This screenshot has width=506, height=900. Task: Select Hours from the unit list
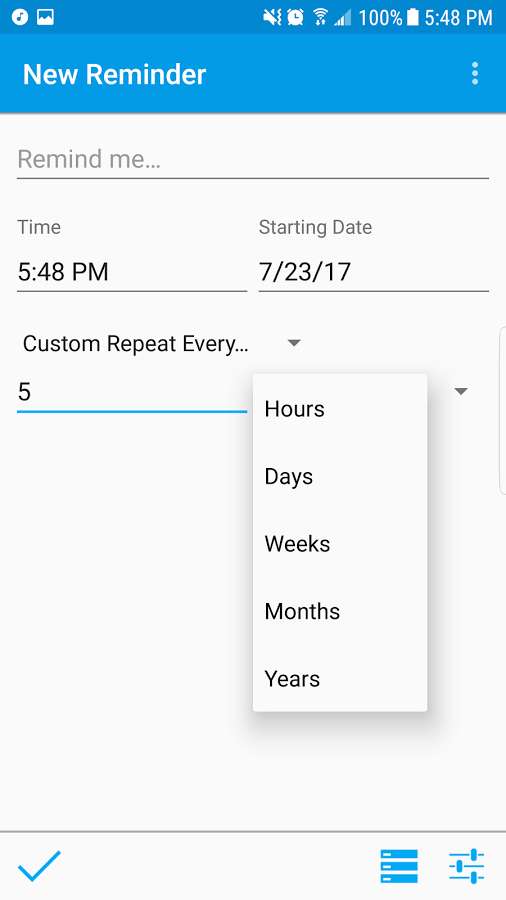click(340, 409)
